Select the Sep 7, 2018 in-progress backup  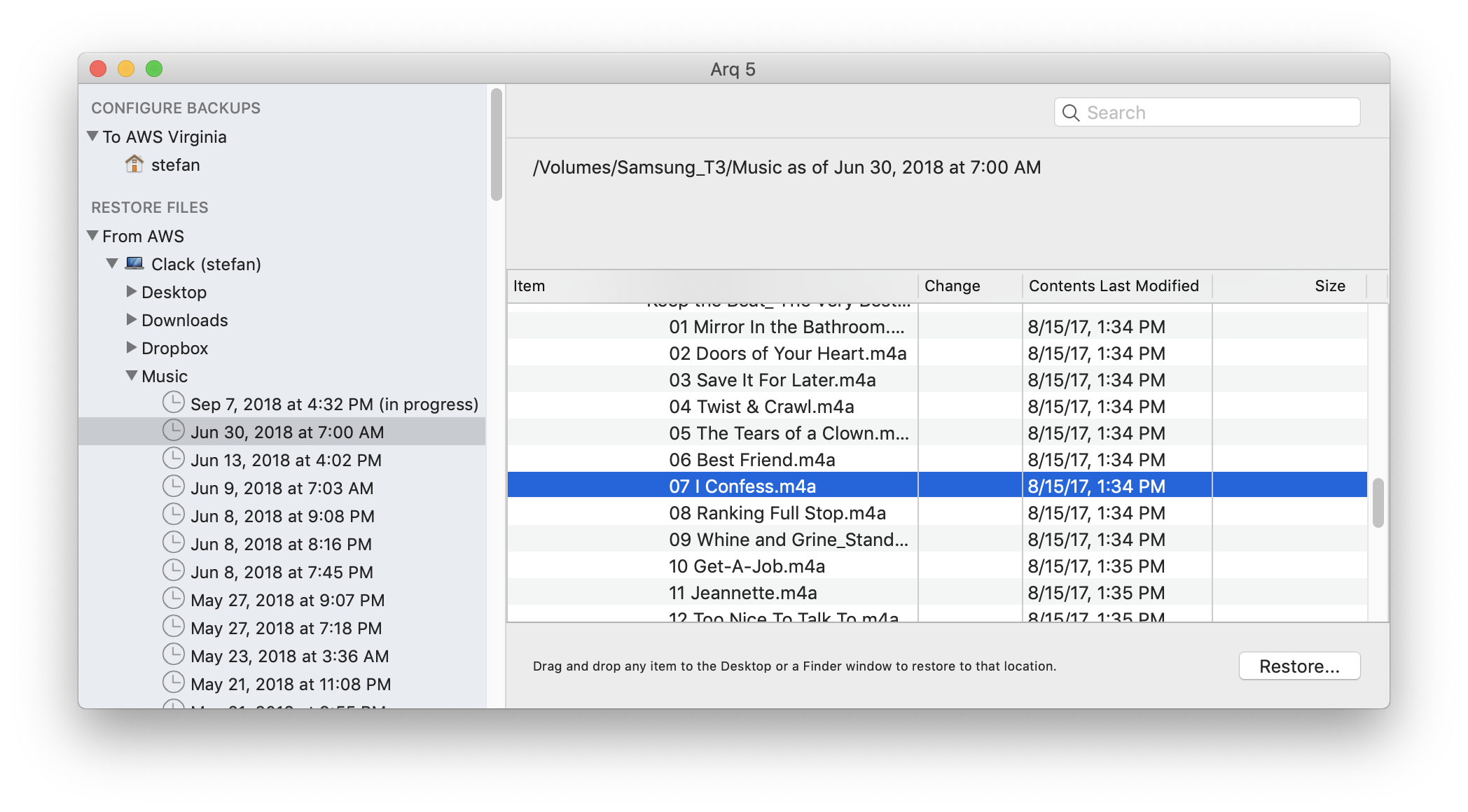[x=282, y=404]
